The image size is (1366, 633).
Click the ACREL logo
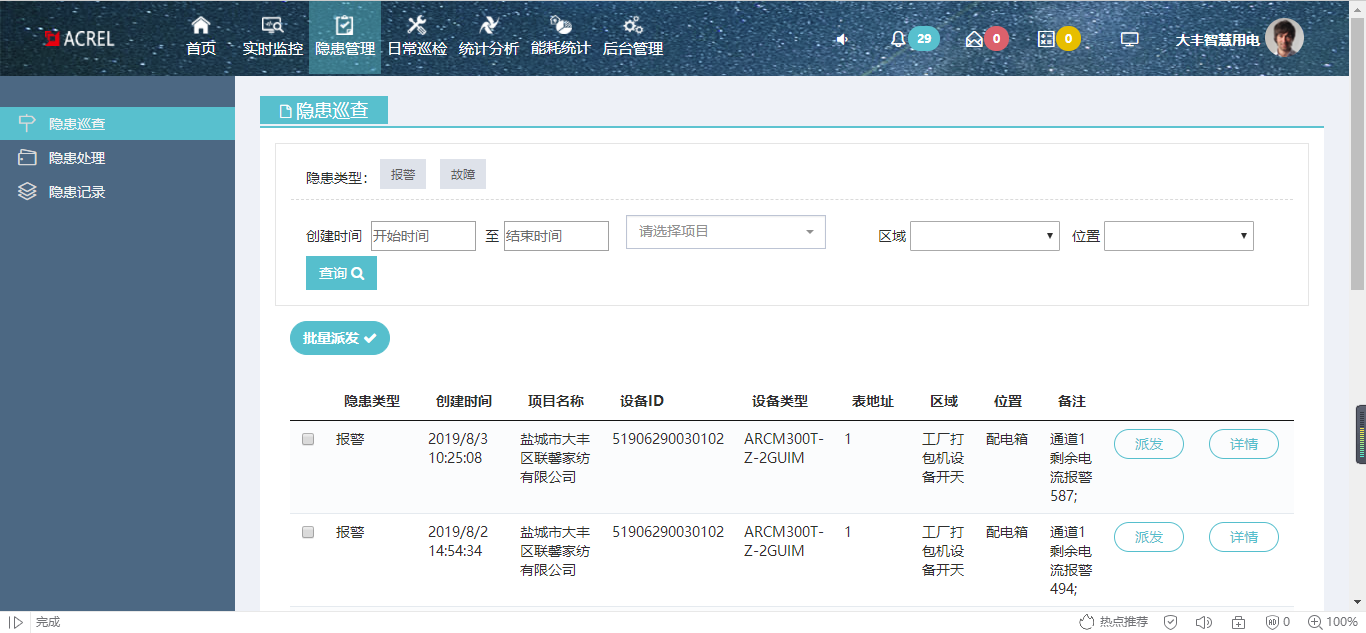pos(79,38)
